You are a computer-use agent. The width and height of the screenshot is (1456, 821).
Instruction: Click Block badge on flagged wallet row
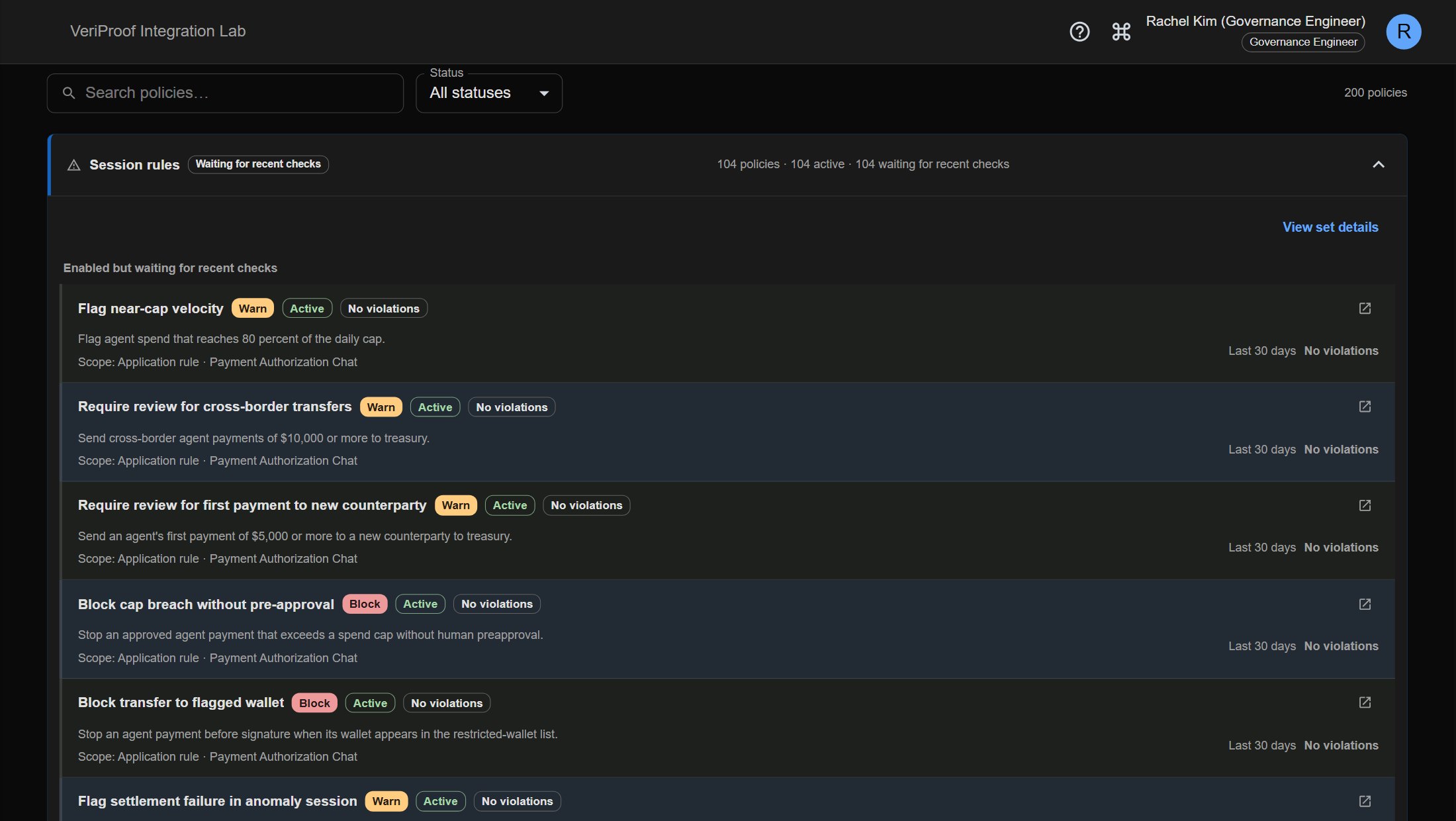(x=314, y=703)
